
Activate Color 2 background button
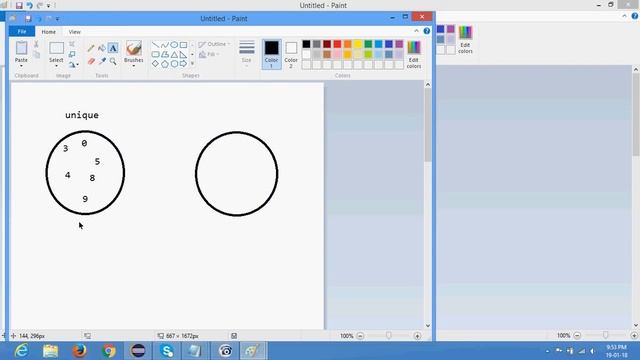point(291,54)
